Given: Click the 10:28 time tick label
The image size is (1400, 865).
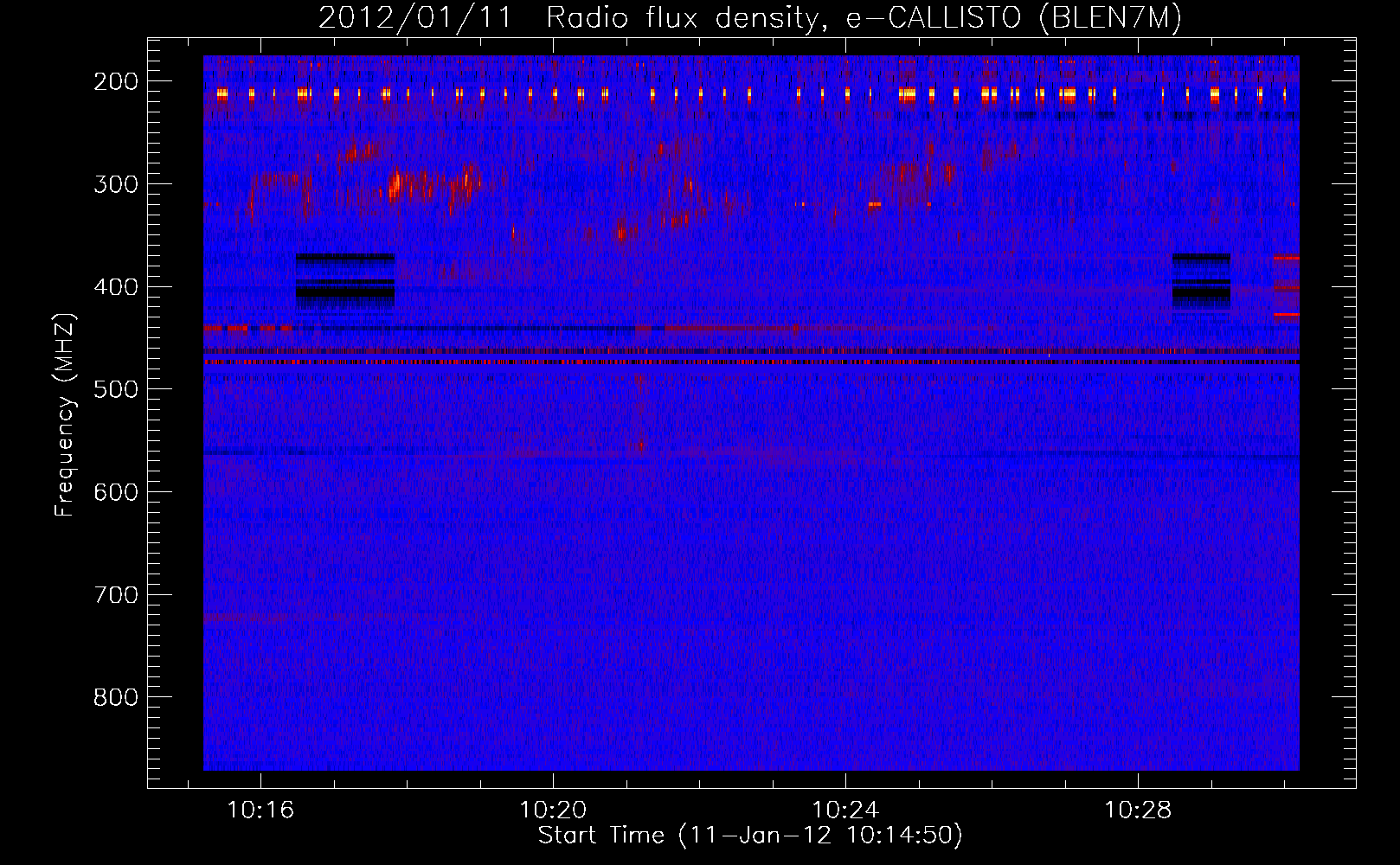Looking at the screenshot, I should (x=1138, y=811).
